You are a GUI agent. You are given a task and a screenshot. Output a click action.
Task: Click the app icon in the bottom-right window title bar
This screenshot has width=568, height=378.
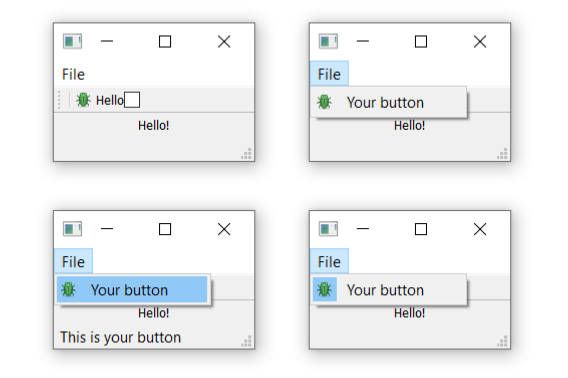328,229
